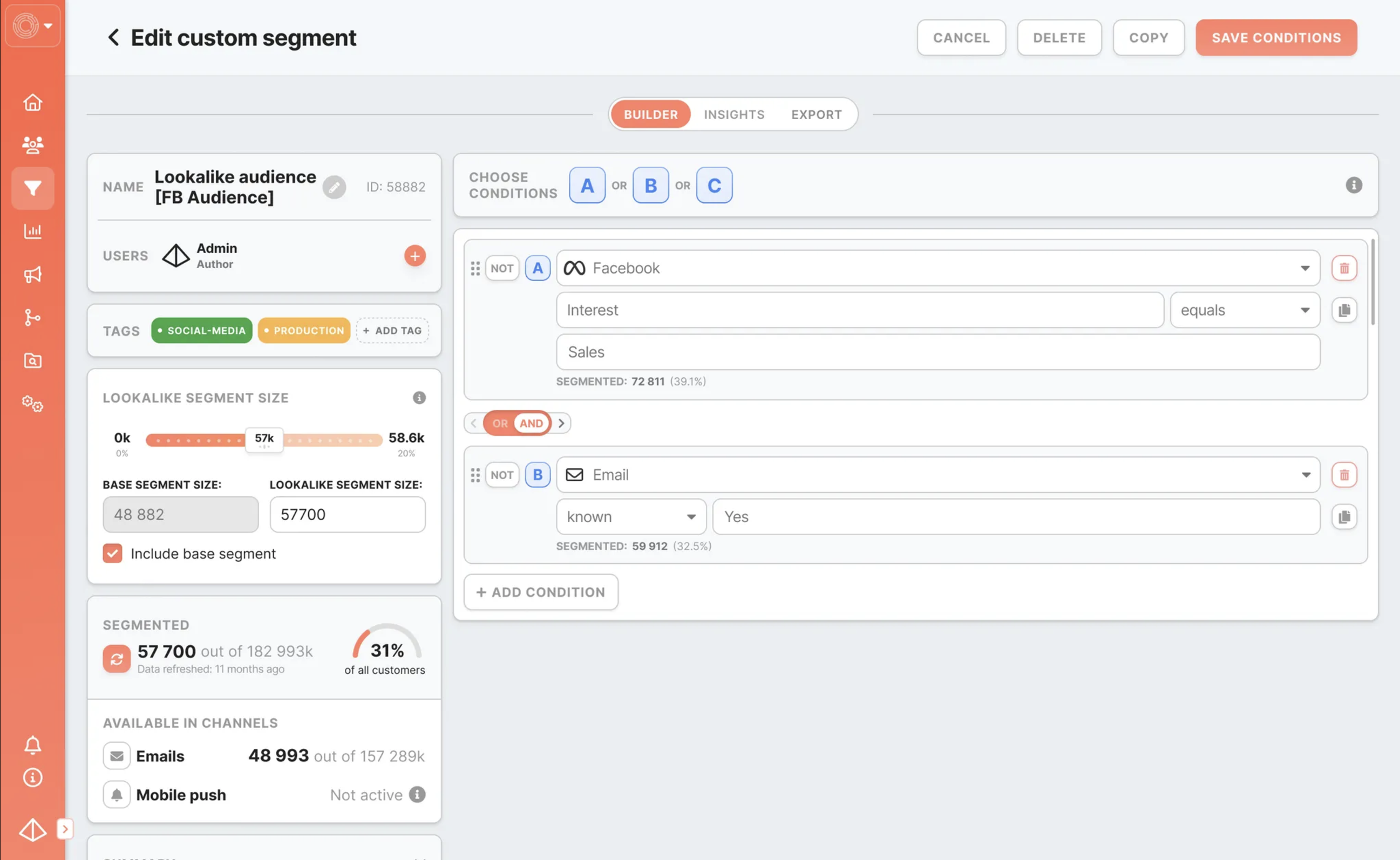Viewport: 1400px width, 860px height.
Task: Click the Production tag
Action: point(304,330)
